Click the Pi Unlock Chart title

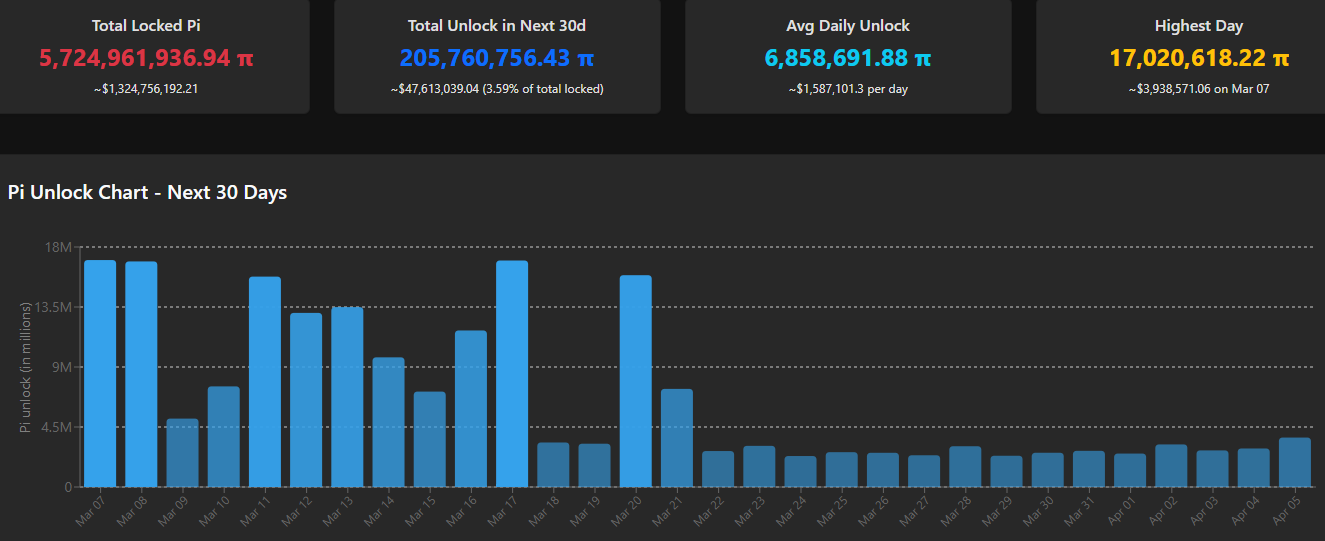tap(147, 192)
